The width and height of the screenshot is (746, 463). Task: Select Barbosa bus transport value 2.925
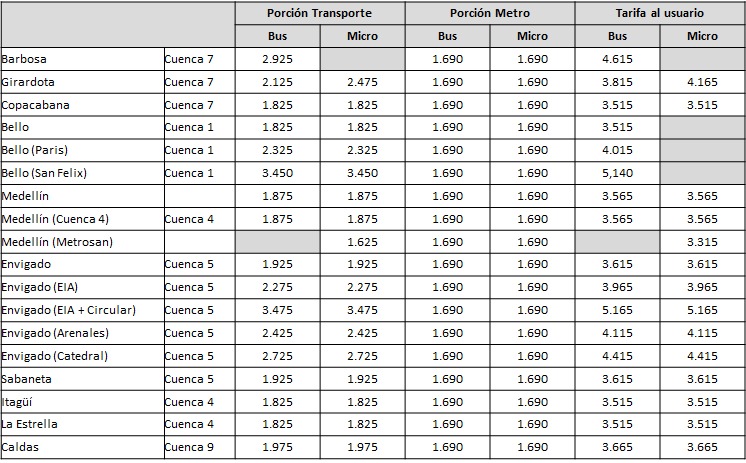277,59
